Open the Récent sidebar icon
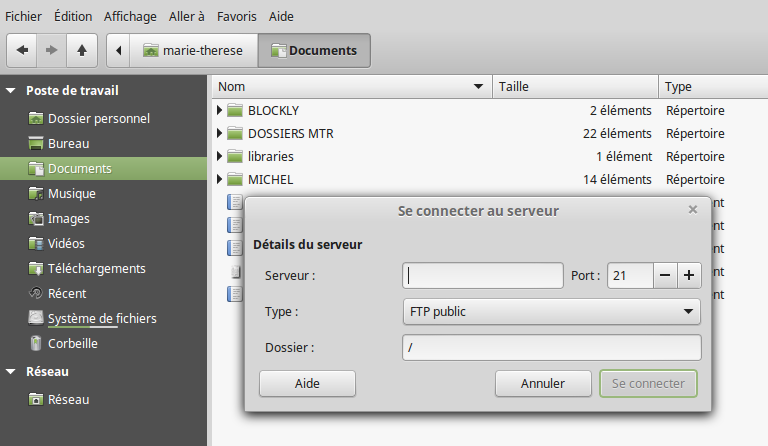Screen dimensions: 768x446 pos(36,293)
